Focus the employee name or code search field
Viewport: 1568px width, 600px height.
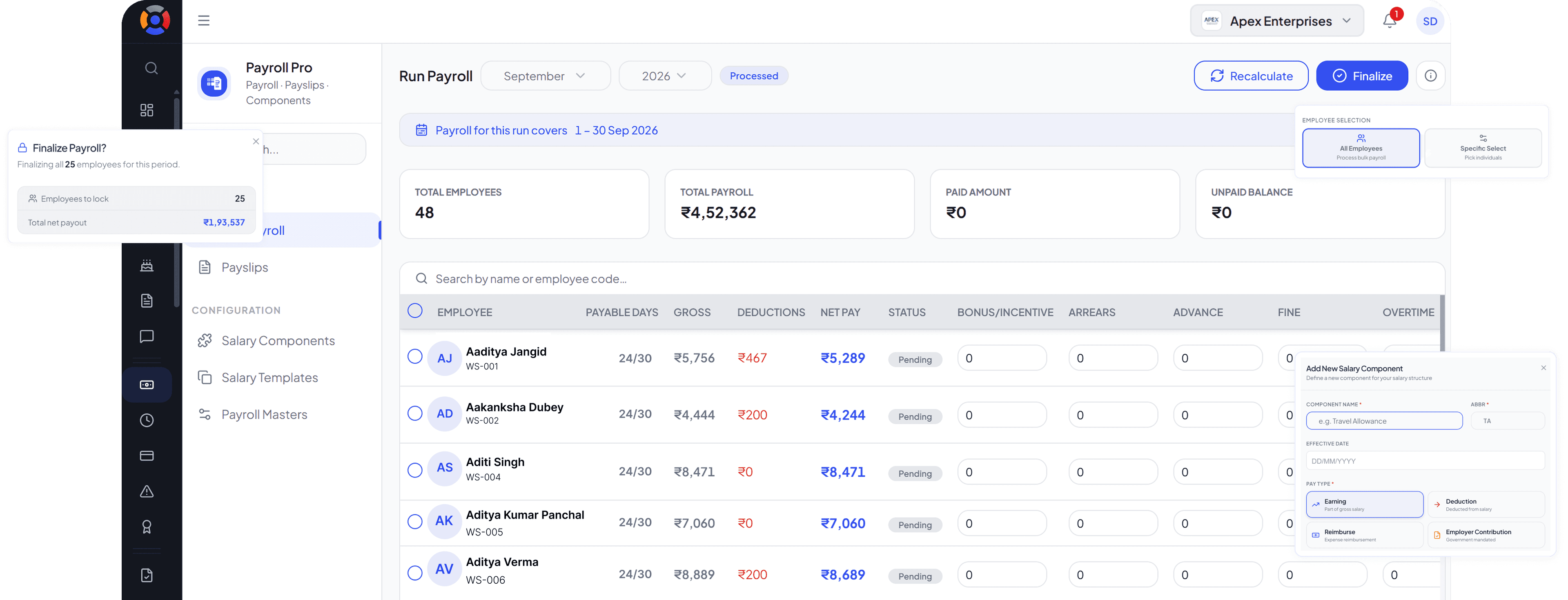pyautogui.click(x=922, y=279)
